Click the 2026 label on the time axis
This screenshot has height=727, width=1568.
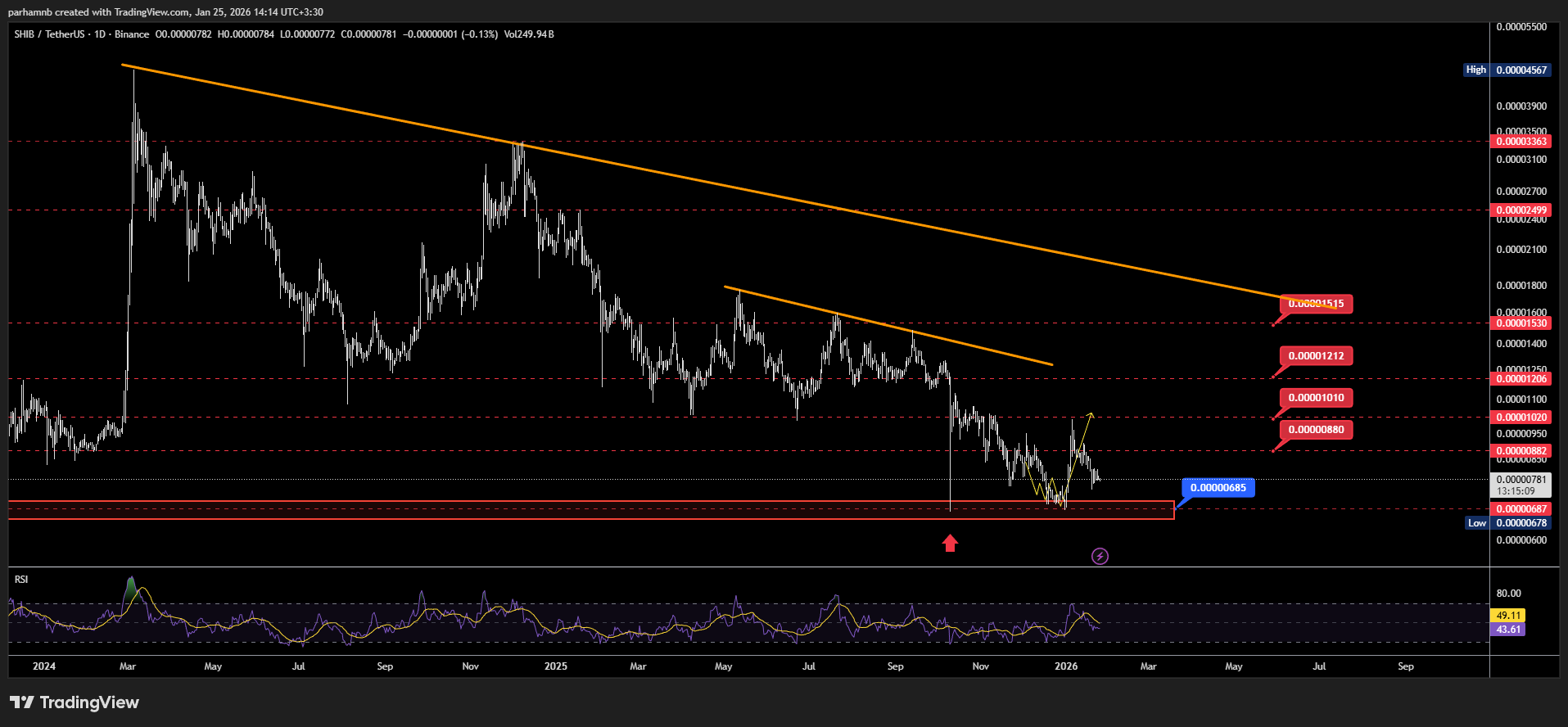coord(1066,666)
